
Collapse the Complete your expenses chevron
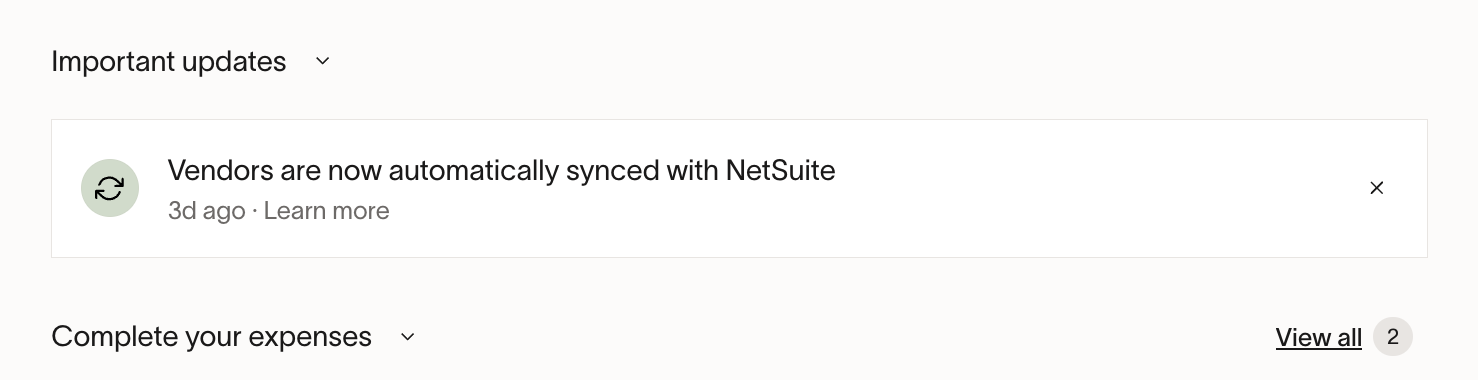407,337
